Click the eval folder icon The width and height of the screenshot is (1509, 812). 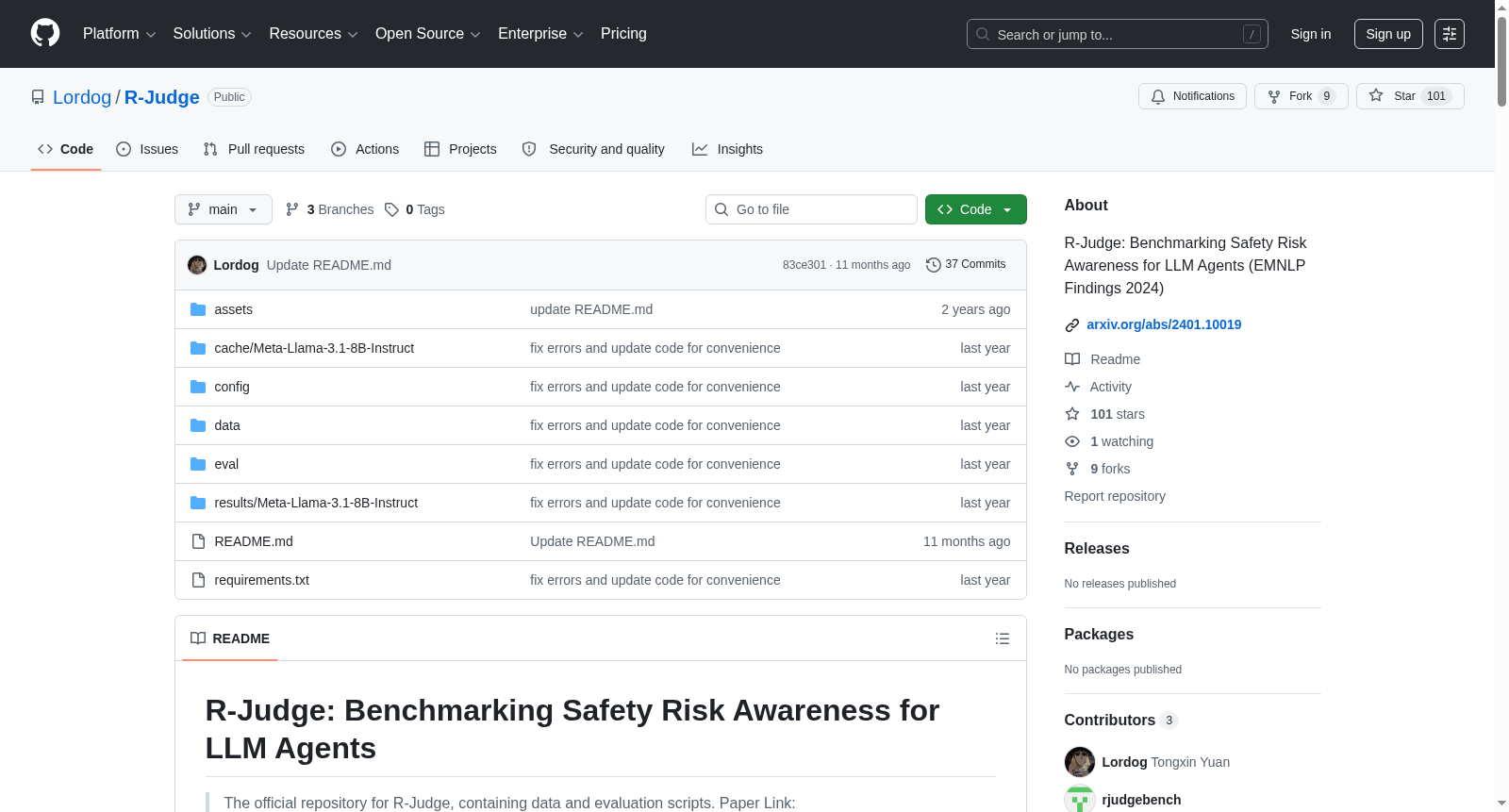198,464
